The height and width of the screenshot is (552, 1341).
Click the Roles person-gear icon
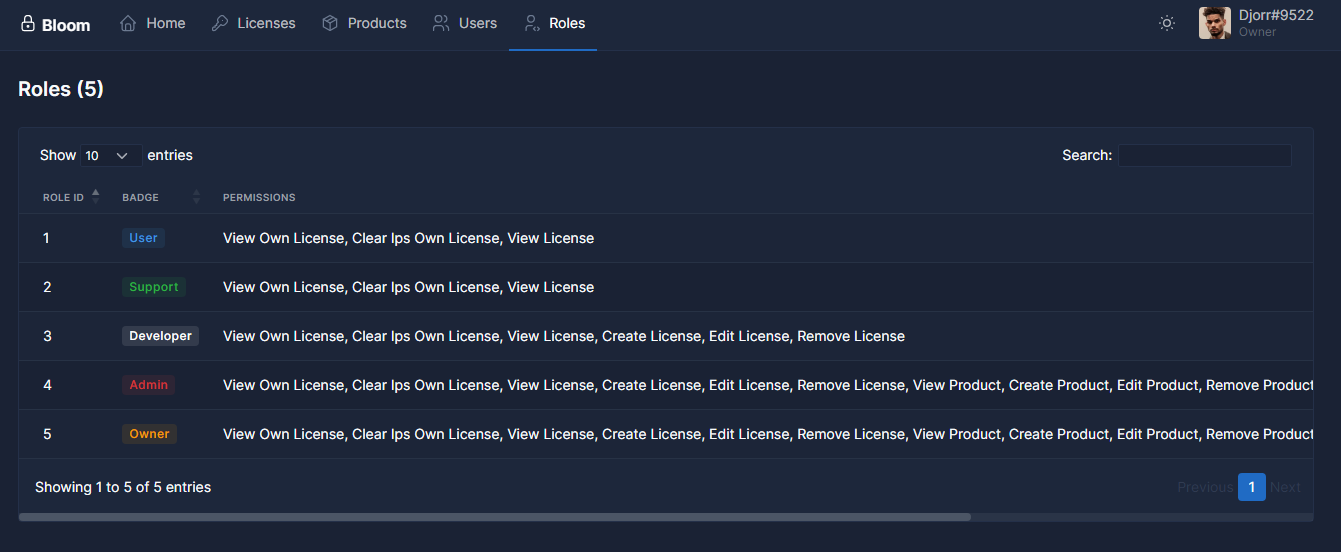click(532, 23)
